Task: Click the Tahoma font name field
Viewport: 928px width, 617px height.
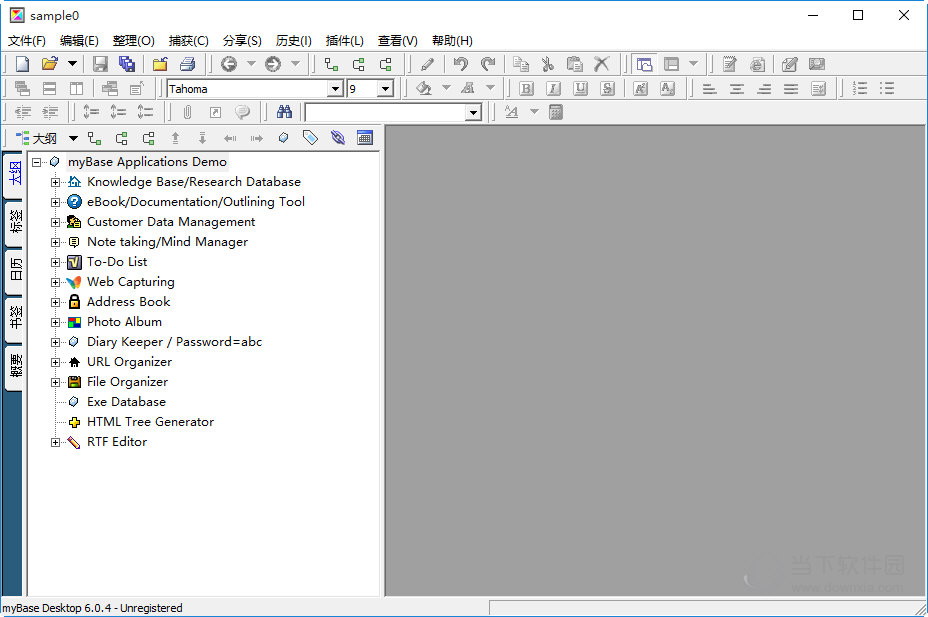Action: (247, 89)
